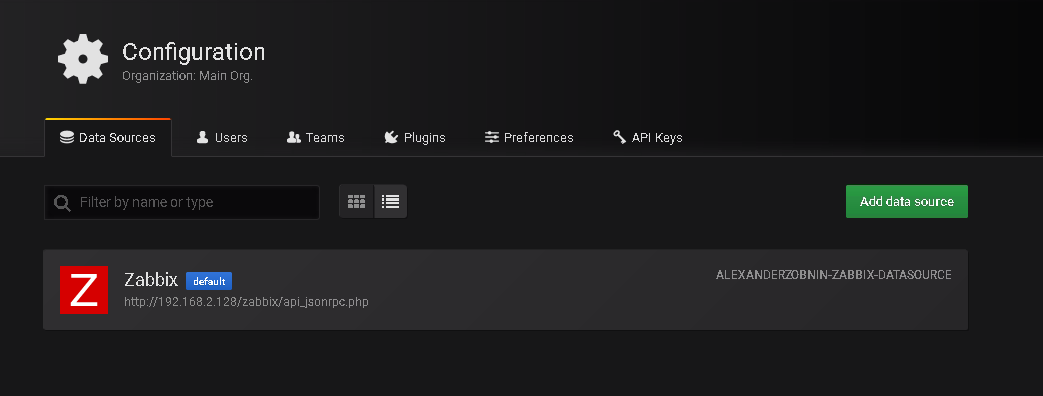Click the red Zabbix logo

pyautogui.click(x=84, y=290)
